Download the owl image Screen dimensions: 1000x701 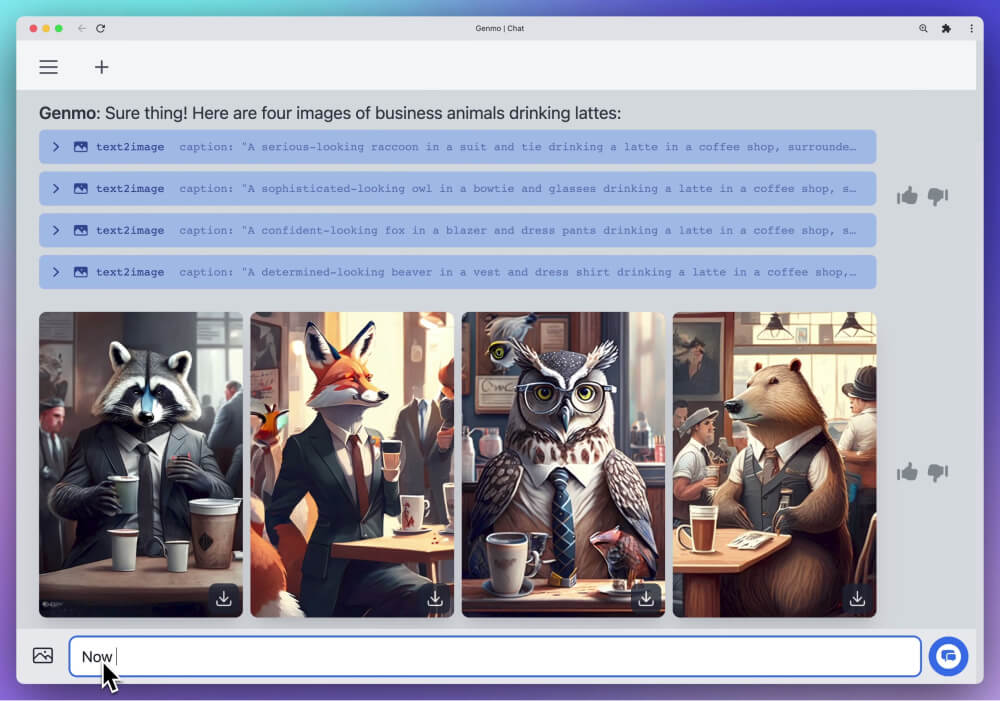(x=646, y=598)
